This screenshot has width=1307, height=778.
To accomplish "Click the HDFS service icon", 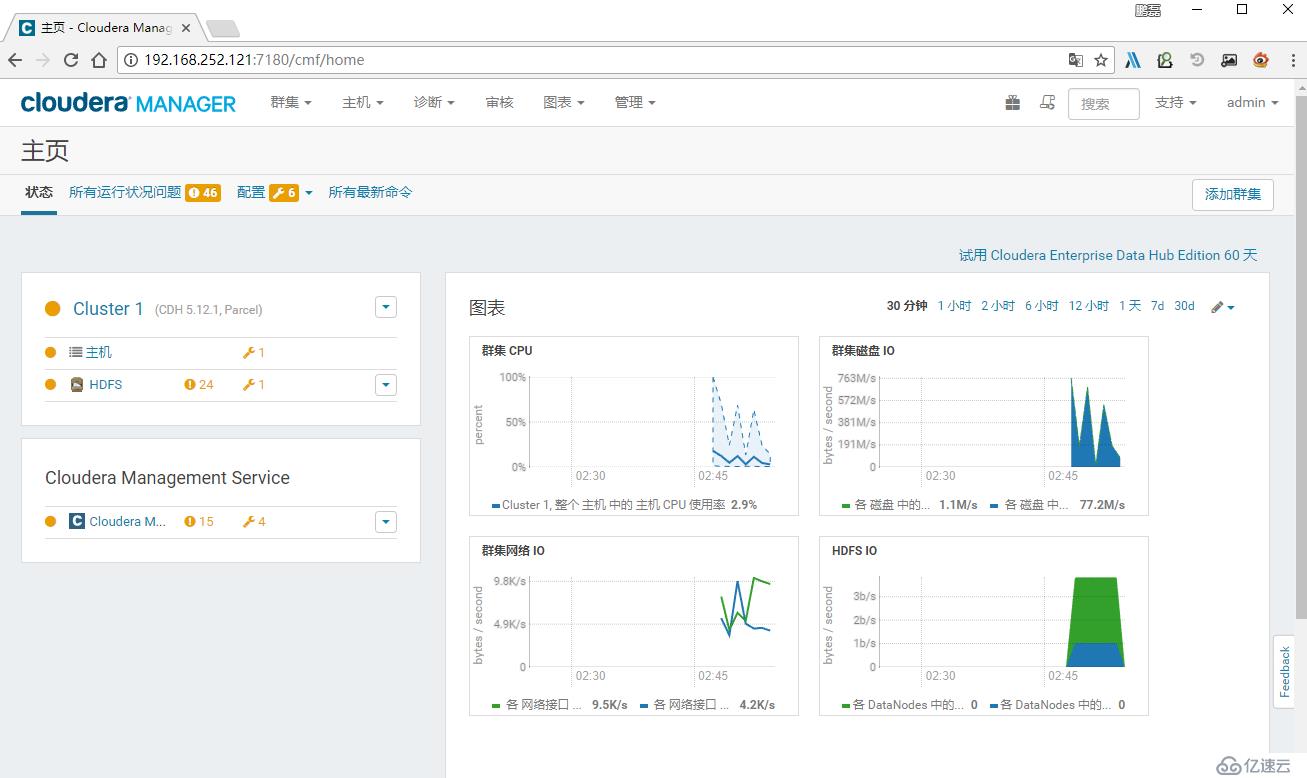I will (77, 384).
